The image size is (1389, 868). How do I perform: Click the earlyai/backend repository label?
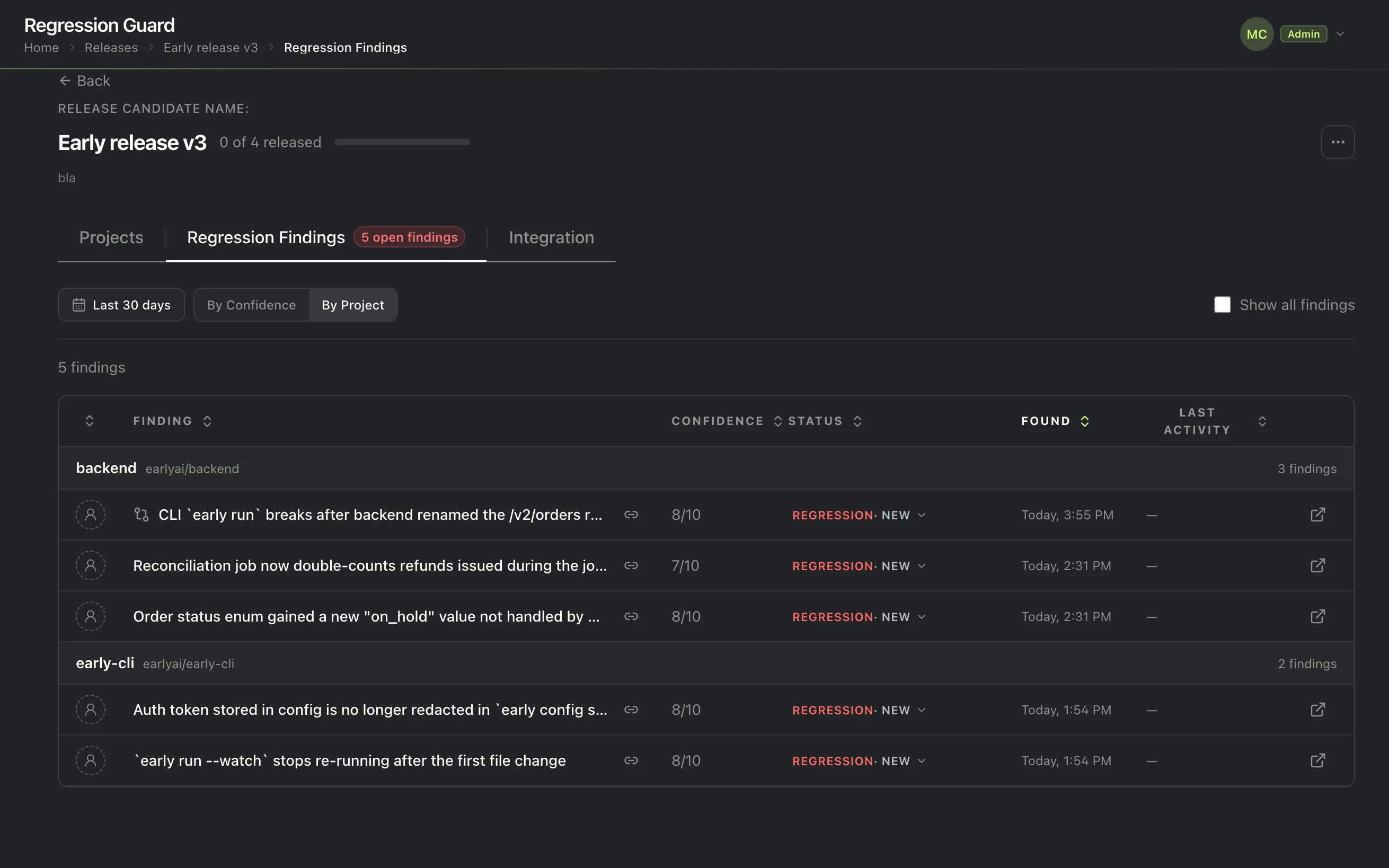pos(192,469)
